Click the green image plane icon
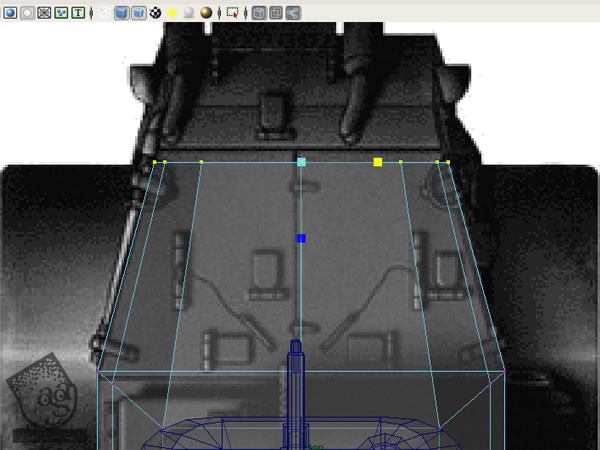The width and height of the screenshot is (600, 450). pyautogui.click(x=61, y=12)
